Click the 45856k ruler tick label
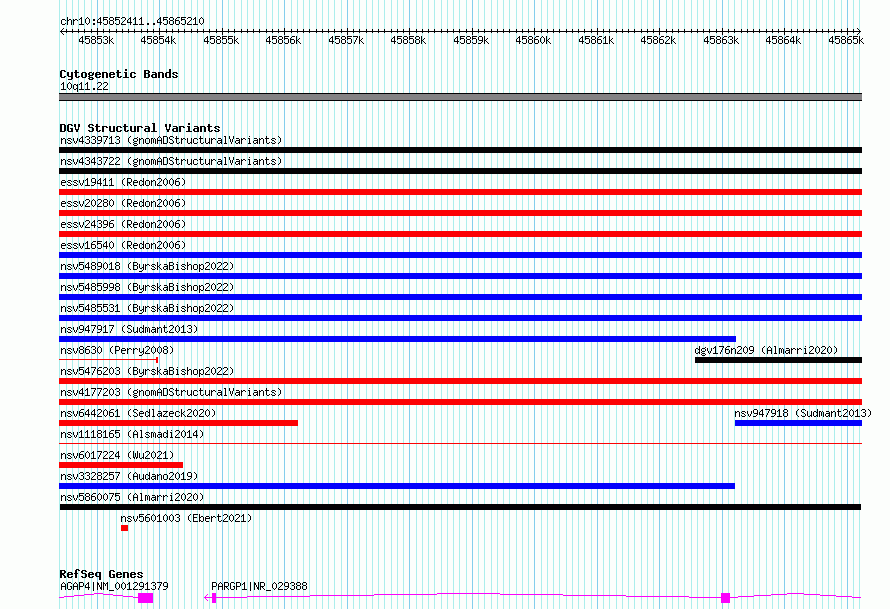Screen dimensions: 890x609 click(283, 40)
